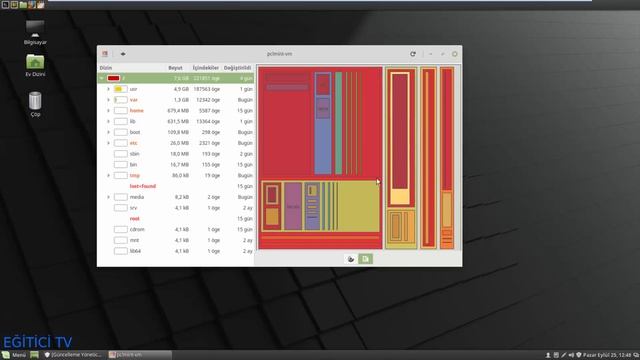Select the bin folder name

click(x=133, y=164)
